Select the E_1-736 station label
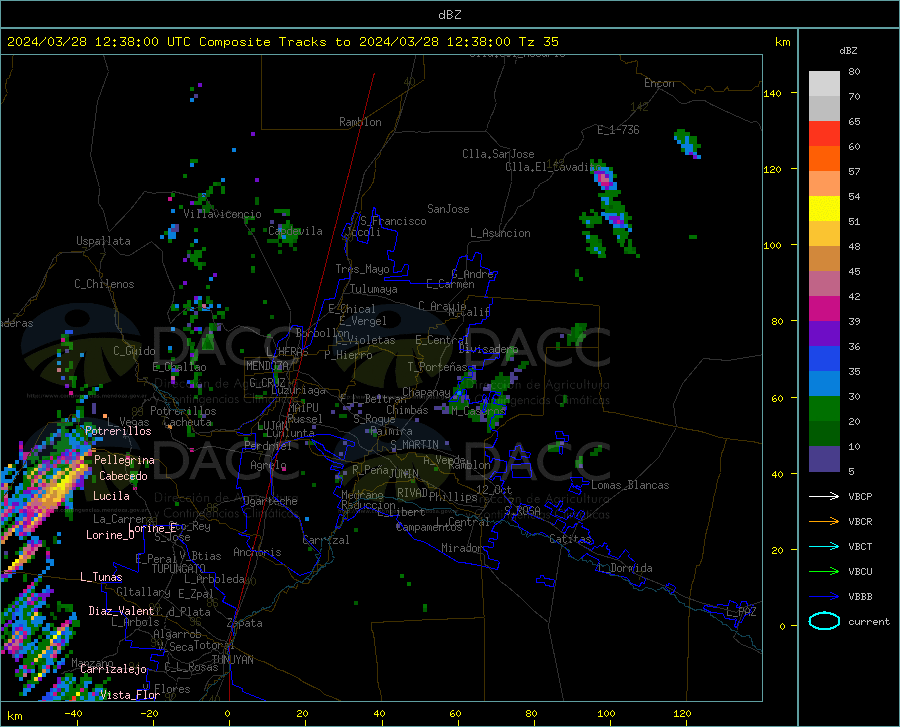Viewport: 900px width, 727px height. tap(618, 130)
